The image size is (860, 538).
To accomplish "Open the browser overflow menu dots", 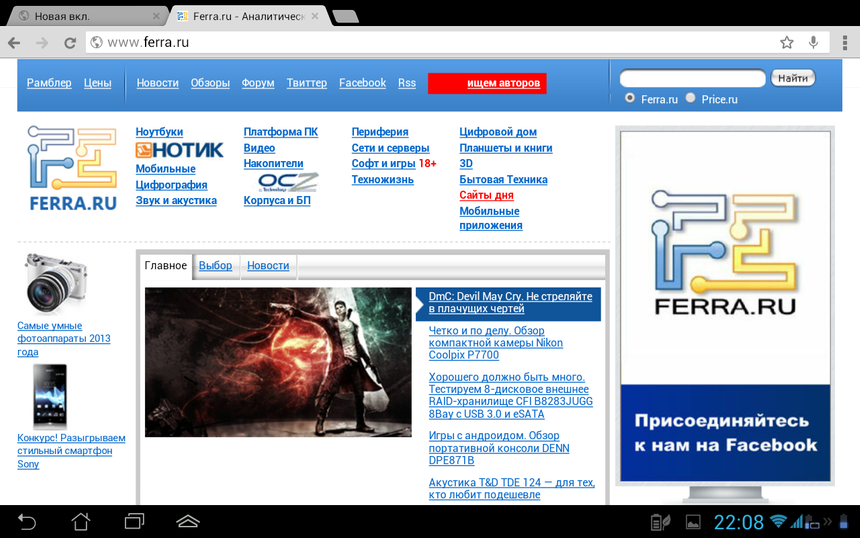I will coord(845,42).
